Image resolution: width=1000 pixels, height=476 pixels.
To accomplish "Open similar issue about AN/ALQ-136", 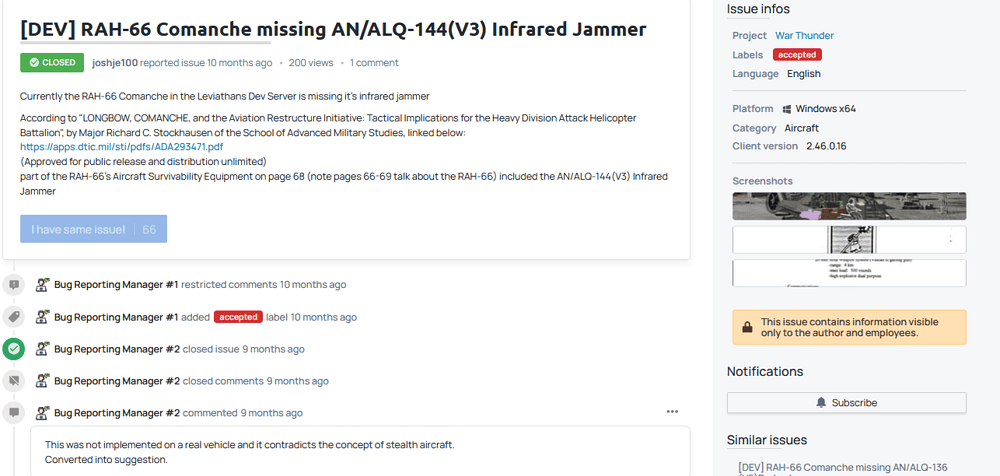I will [x=842, y=467].
